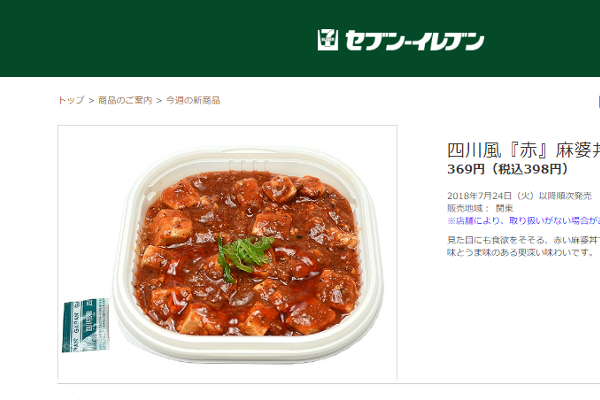This screenshot has height=400, width=600.
Task: Click the release date 2018年7月24日 line
Action: click(519, 196)
